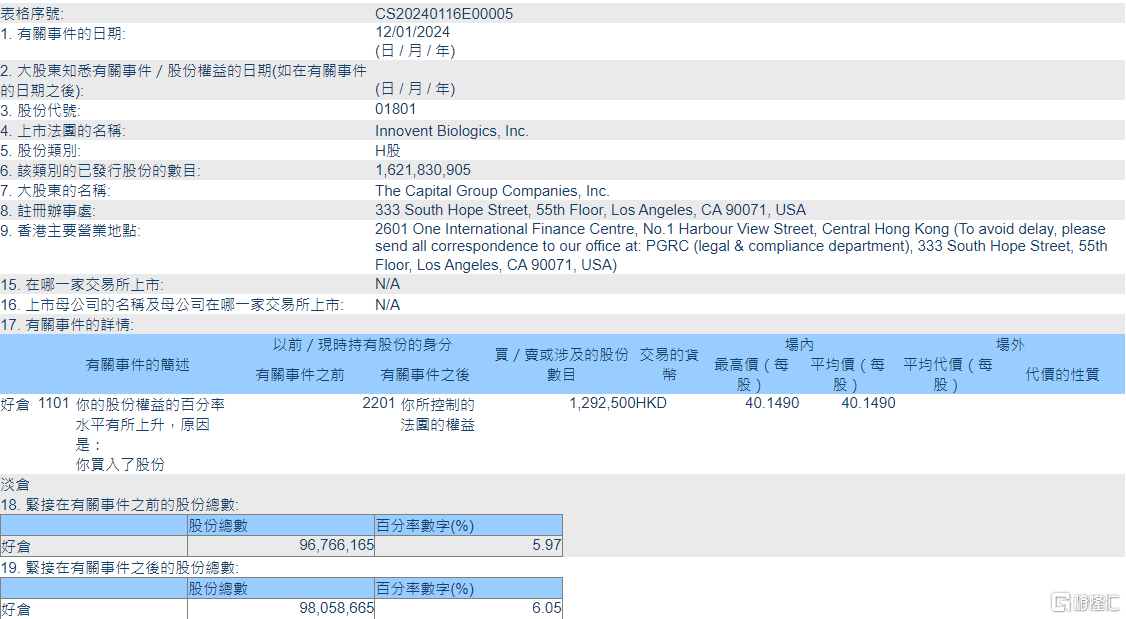
Task: Select form serial number CS20240116E00005
Action: click(x=444, y=14)
